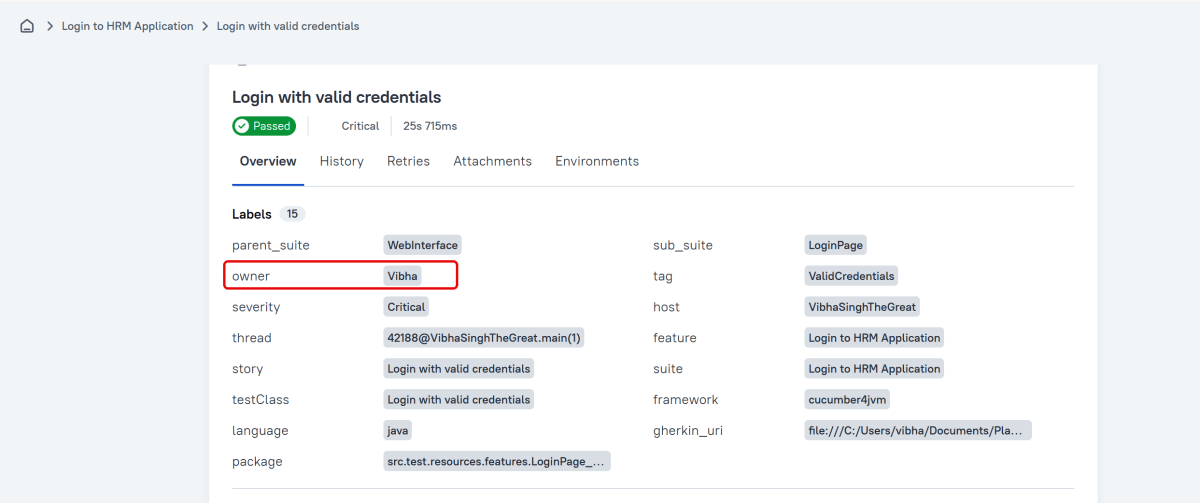Switch to the Overview tab

(x=268, y=161)
